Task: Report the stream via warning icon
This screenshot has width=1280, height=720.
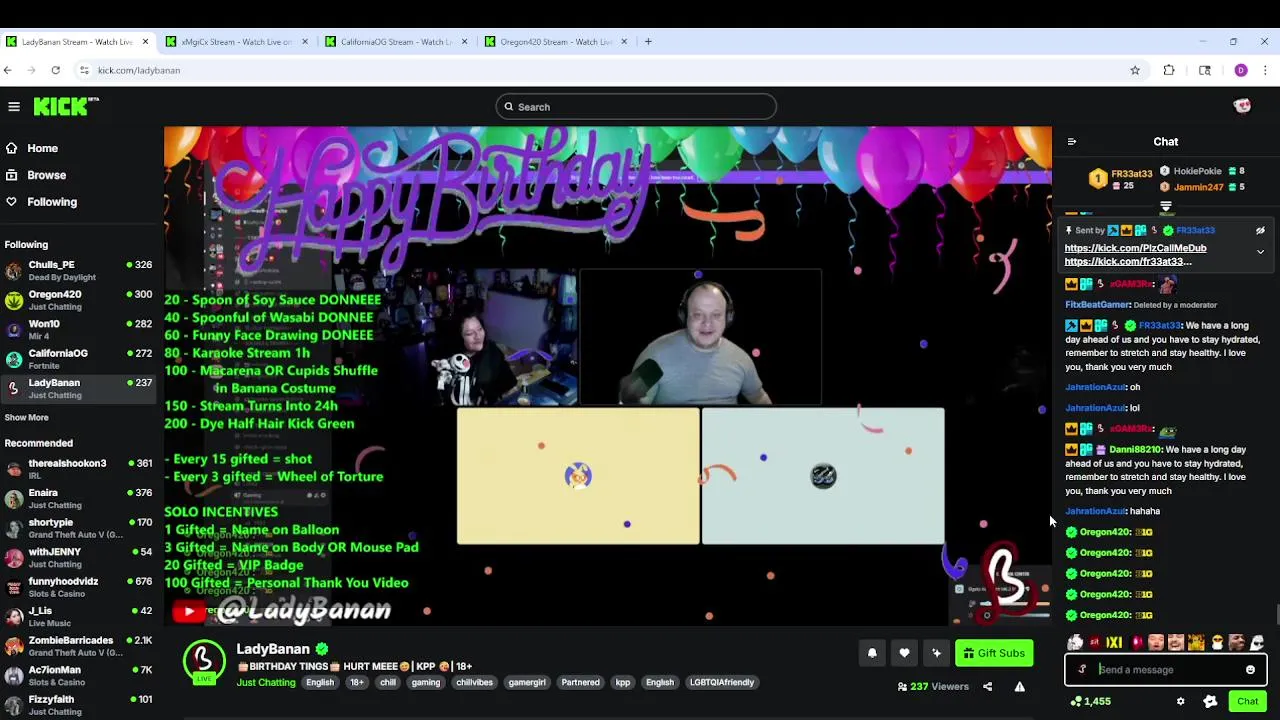Action: (x=1019, y=686)
